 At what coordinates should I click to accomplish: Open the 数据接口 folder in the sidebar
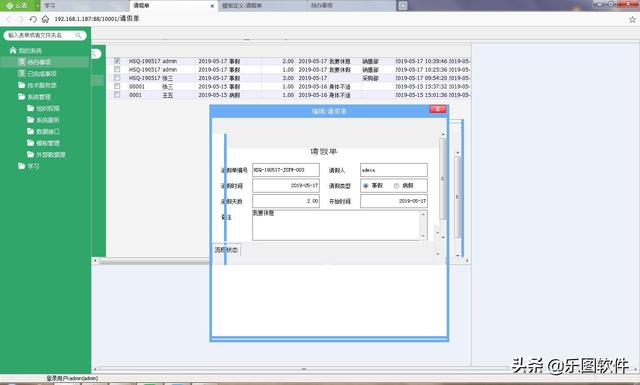[x=48, y=131]
